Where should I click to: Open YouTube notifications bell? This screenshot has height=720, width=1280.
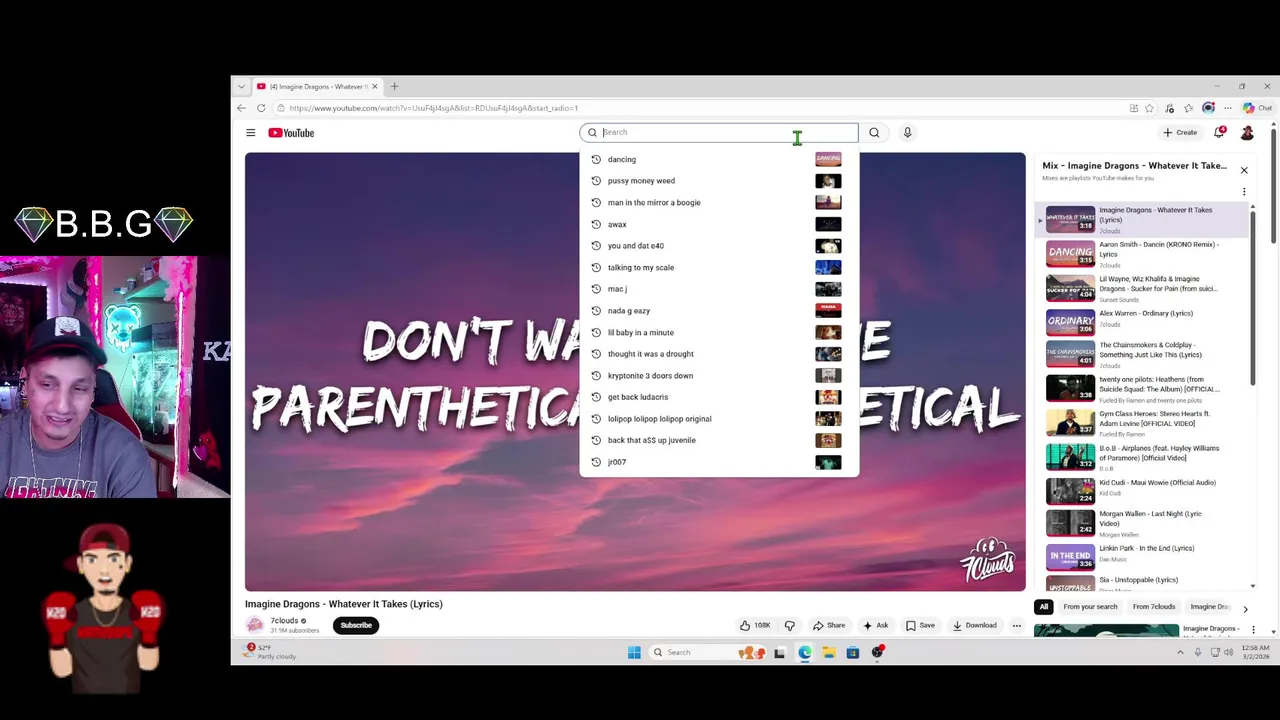(1219, 132)
